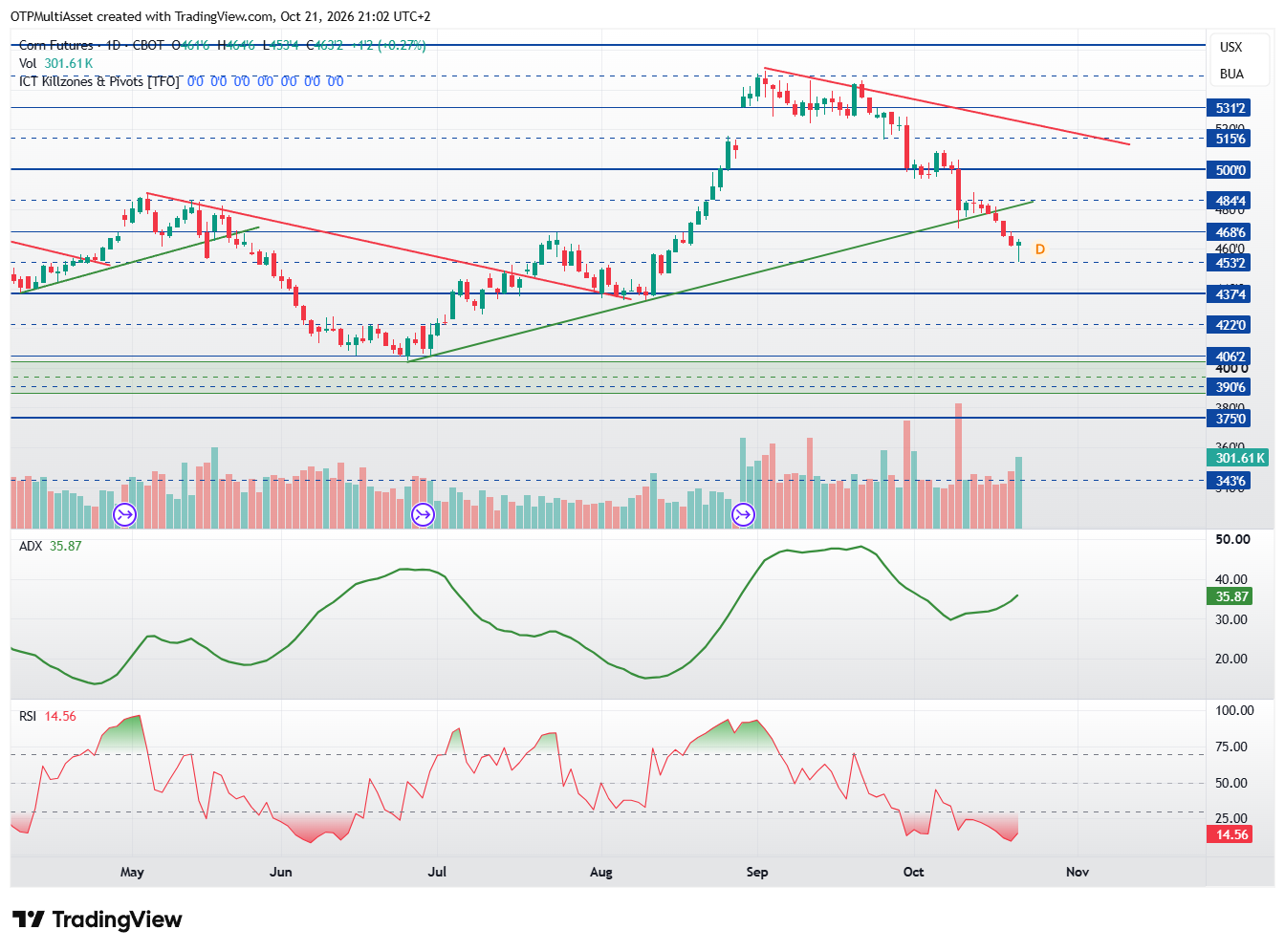
Task: Click the Jul label on the time axis
Action: coord(437,872)
